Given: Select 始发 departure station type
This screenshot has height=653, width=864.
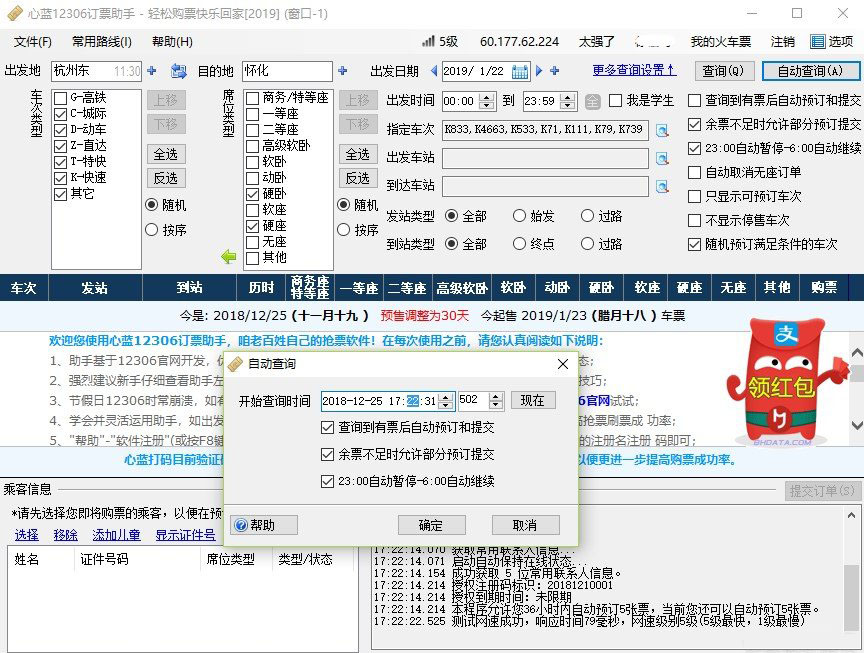Looking at the screenshot, I should (519, 216).
